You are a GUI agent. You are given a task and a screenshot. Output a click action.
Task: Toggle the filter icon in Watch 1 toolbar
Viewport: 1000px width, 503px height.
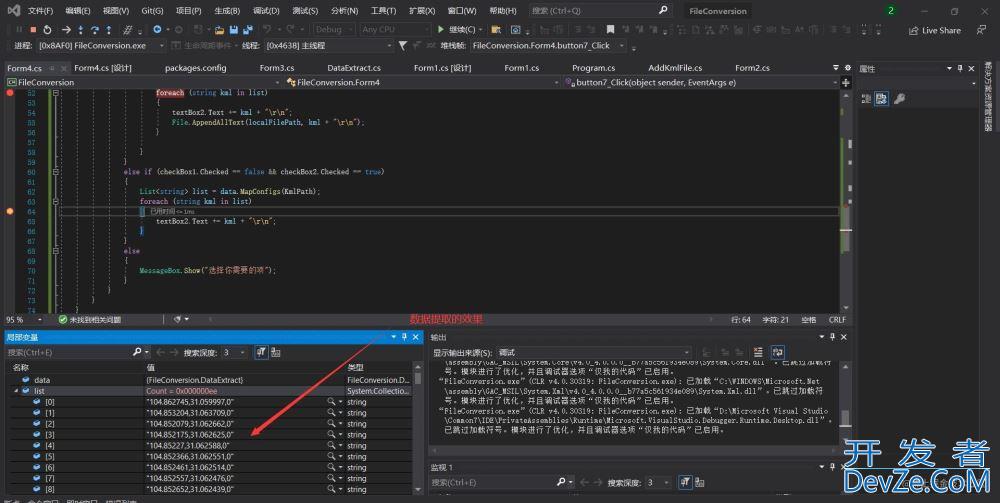[x=684, y=482]
